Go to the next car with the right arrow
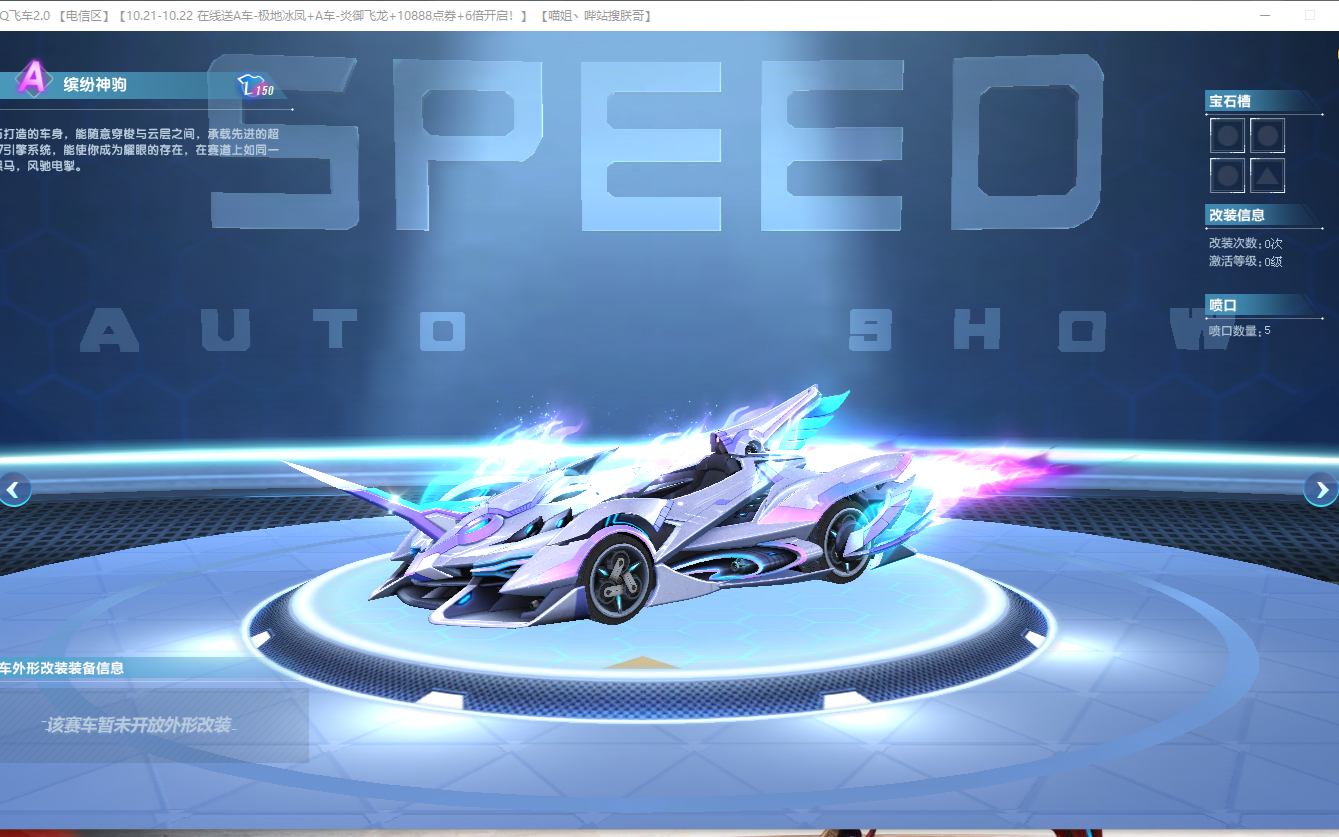 1322,489
